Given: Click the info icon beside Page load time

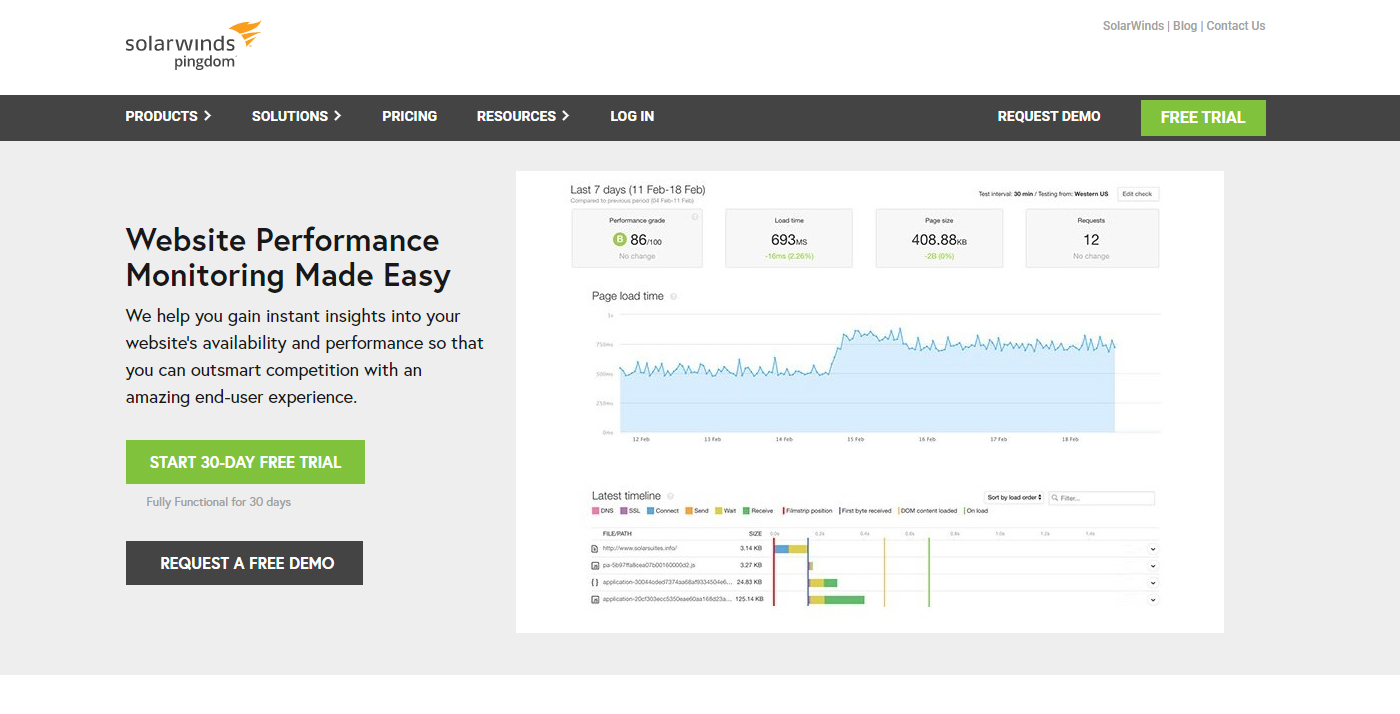Looking at the screenshot, I should point(673,297).
